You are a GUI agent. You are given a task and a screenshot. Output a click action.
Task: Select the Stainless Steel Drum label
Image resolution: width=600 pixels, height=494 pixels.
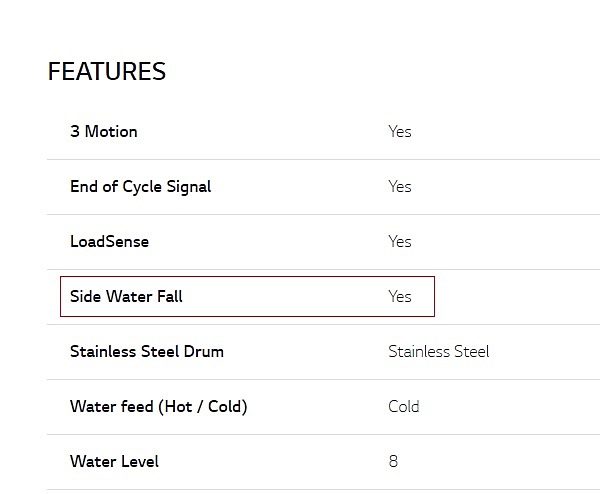(x=147, y=352)
